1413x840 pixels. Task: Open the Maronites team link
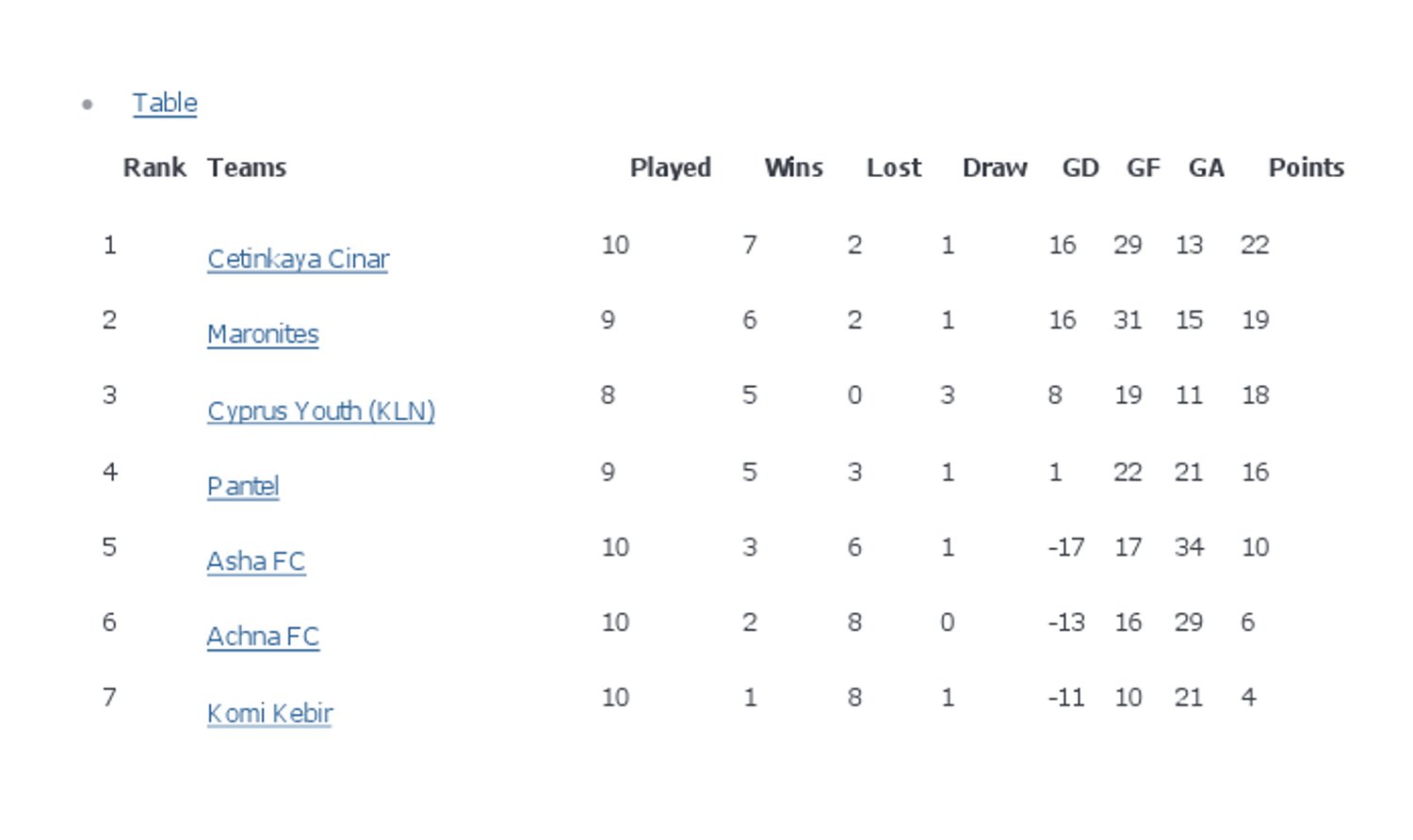[263, 334]
